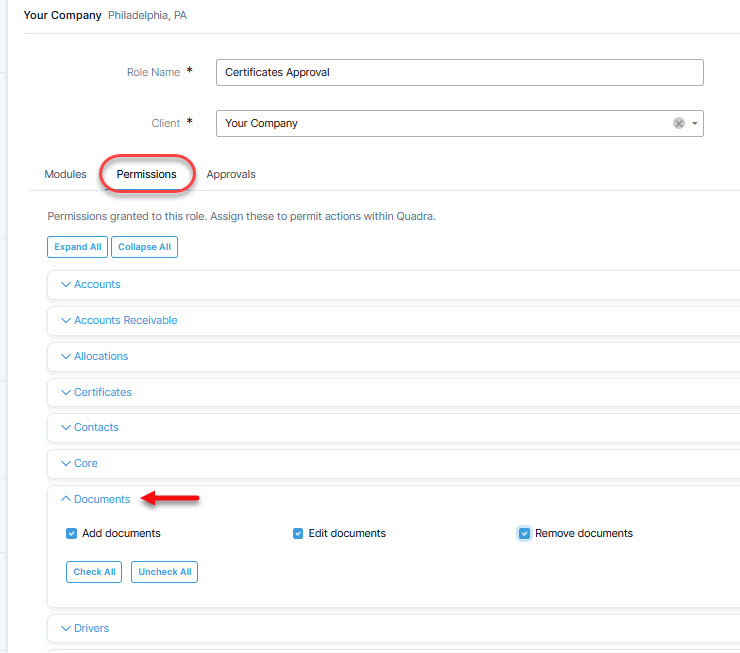Open the Certificates permissions group
740x653 pixels.
click(102, 392)
